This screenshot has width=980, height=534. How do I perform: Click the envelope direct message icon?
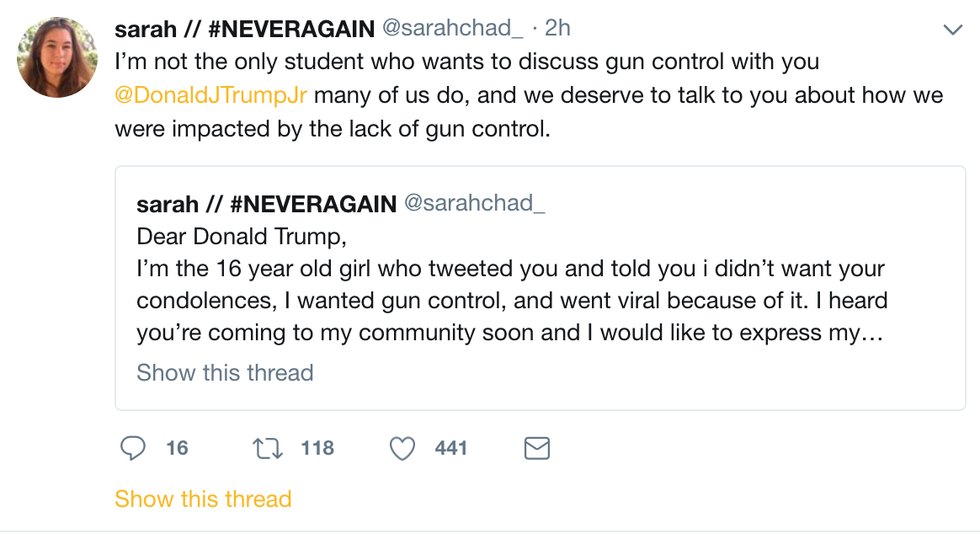coord(537,448)
